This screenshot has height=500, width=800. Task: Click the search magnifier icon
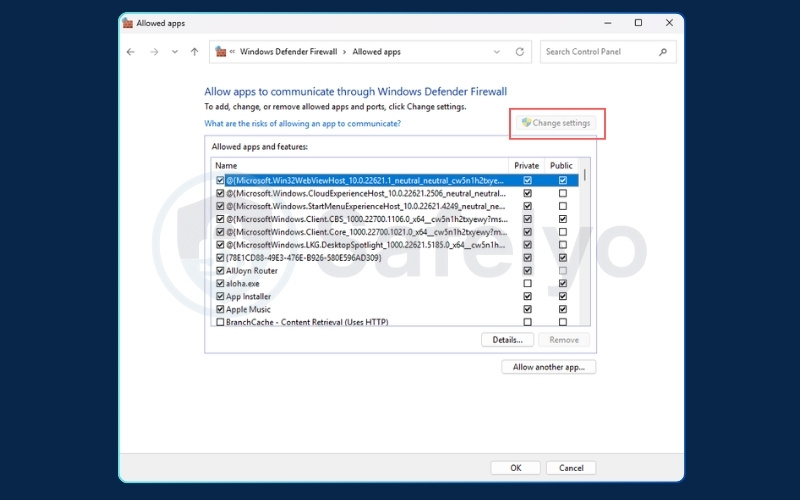[x=663, y=52]
